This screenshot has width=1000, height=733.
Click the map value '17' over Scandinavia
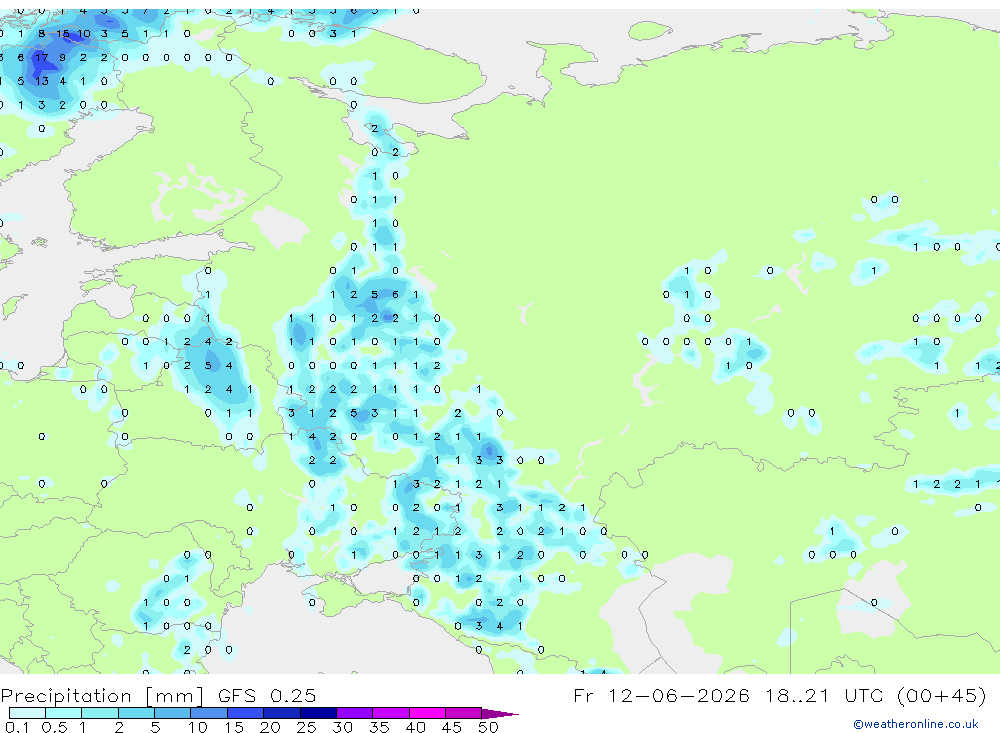[41, 57]
